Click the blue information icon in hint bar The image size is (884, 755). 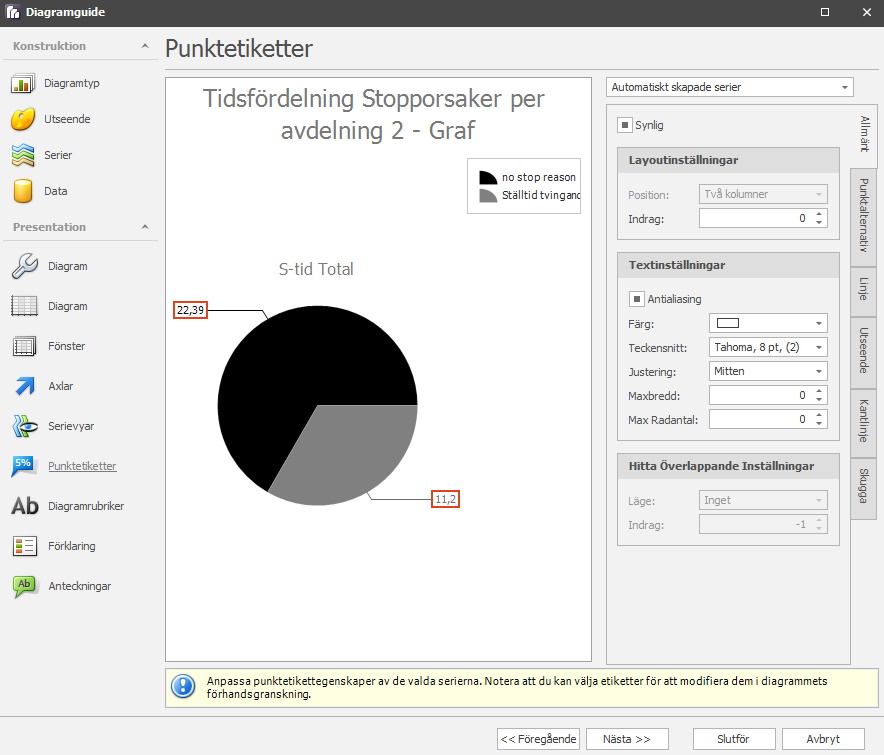183,687
